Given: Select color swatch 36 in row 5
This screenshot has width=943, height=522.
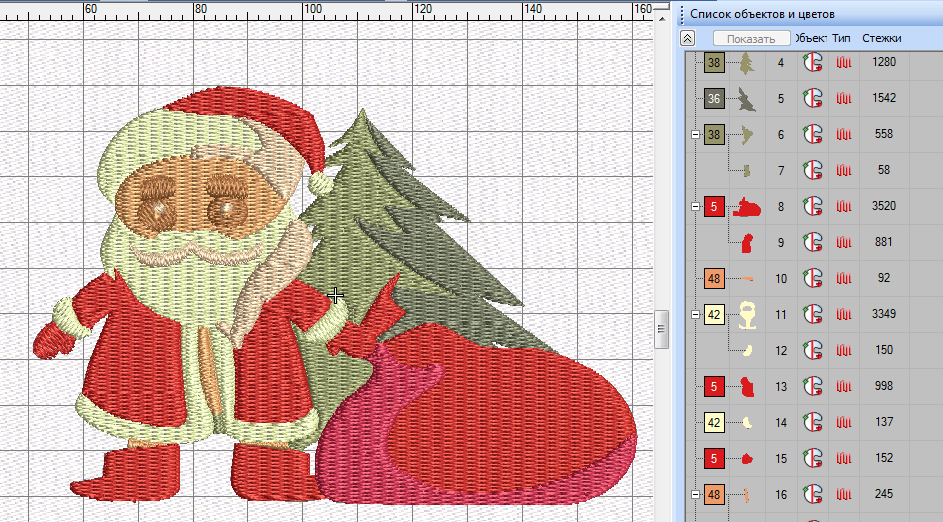Looking at the screenshot, I should tap(714, 99).
